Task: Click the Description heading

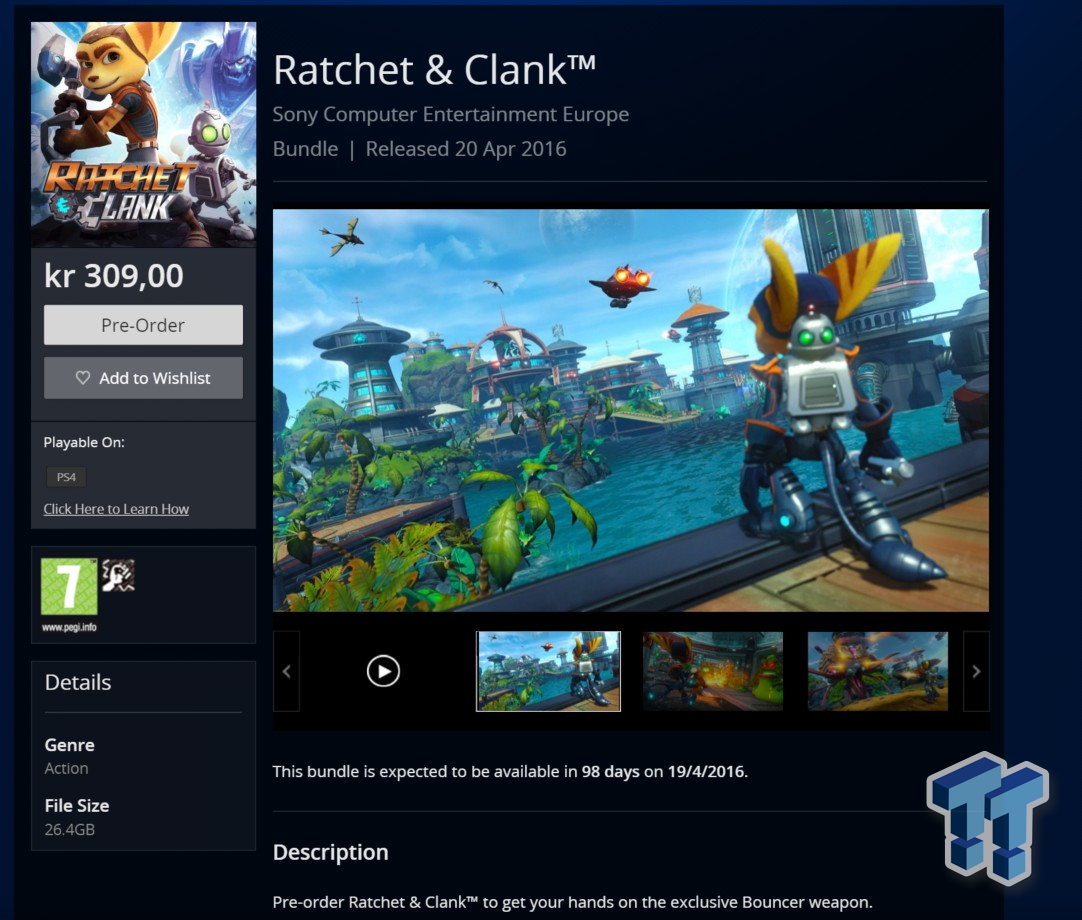Action: click(x=331, y=852)
